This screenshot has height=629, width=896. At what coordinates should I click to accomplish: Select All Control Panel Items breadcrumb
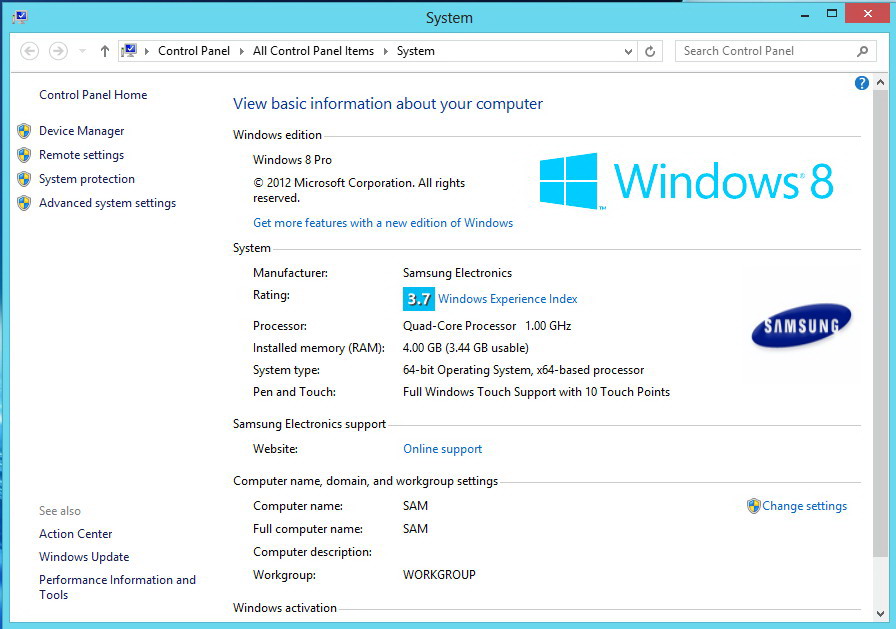coord(313,51)
